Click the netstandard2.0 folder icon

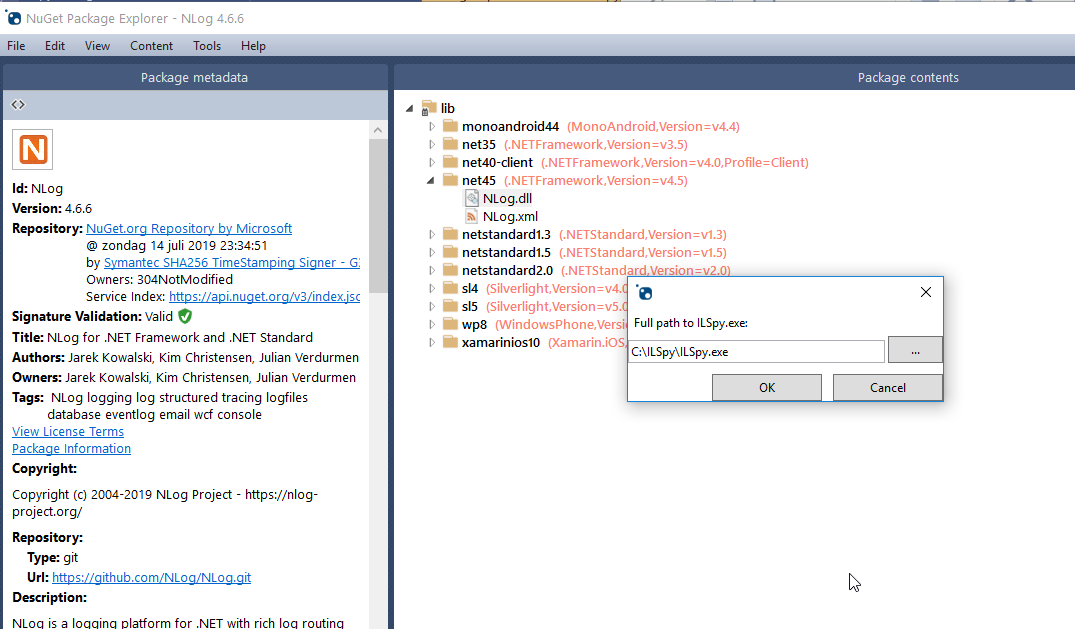450,270
